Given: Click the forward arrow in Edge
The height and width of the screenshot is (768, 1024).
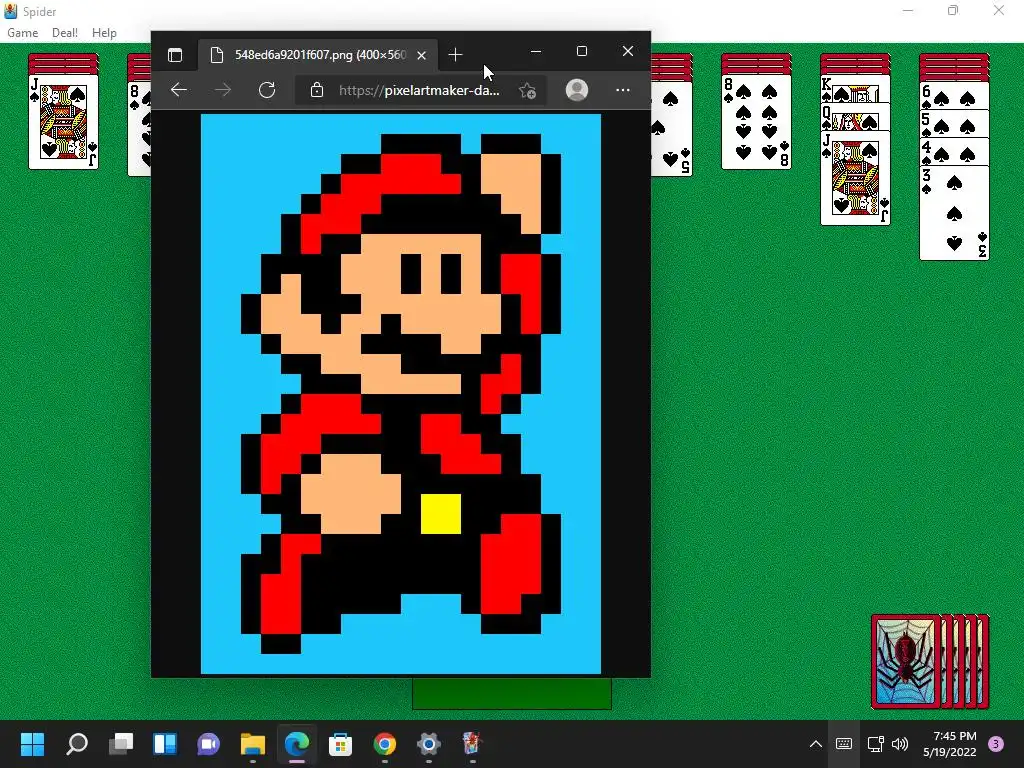Looking at the screenshot, I should 223,90.
